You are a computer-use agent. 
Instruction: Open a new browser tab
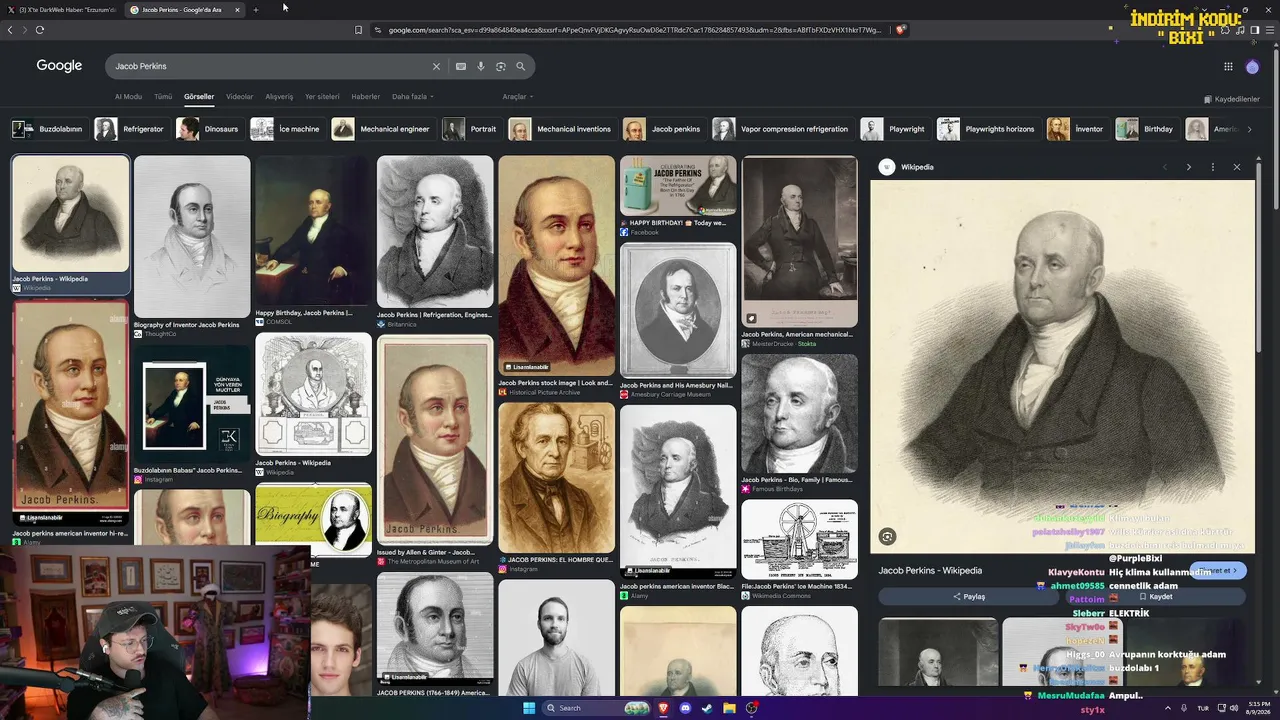pyautogui.click(x=256, y=10)
